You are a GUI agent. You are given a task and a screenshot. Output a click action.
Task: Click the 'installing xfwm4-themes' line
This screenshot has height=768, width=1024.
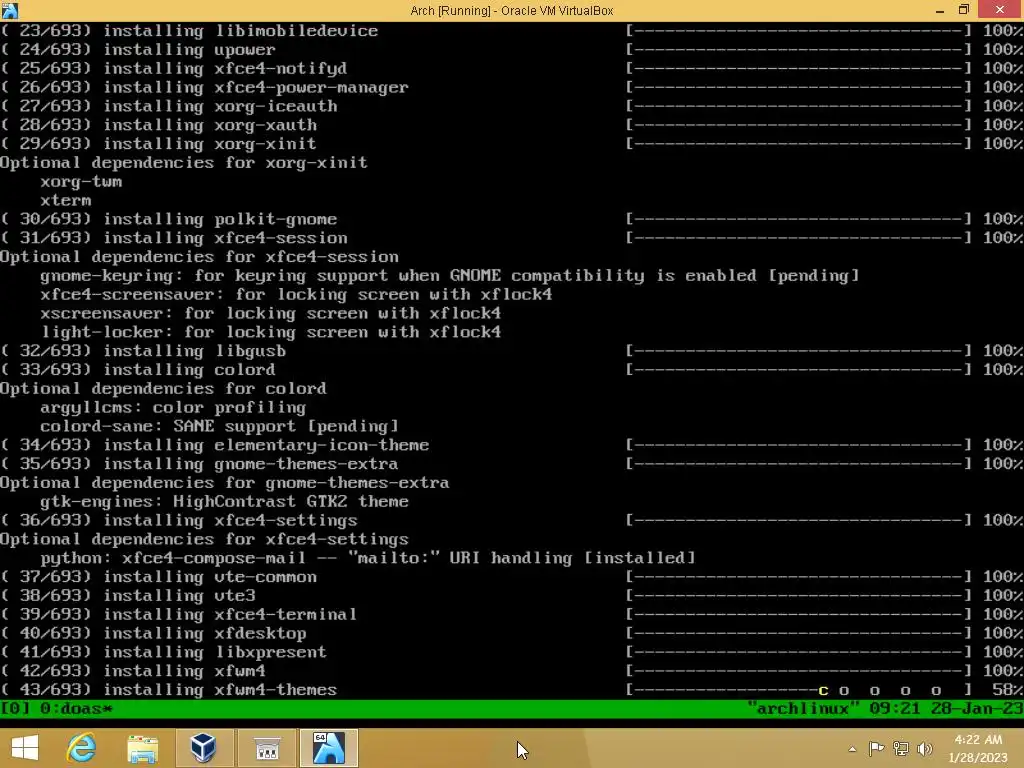click(168, 690)
